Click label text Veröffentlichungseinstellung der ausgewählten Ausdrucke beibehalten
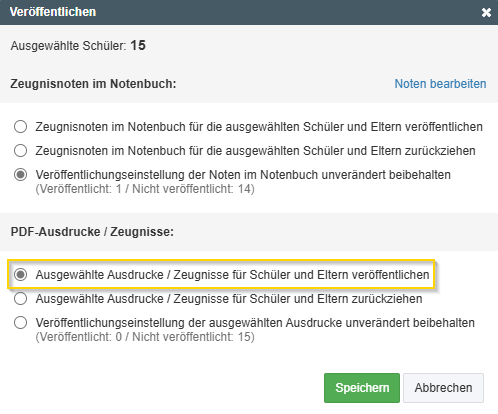The width and height of the screenshot is (498, 414). [255, 323]
